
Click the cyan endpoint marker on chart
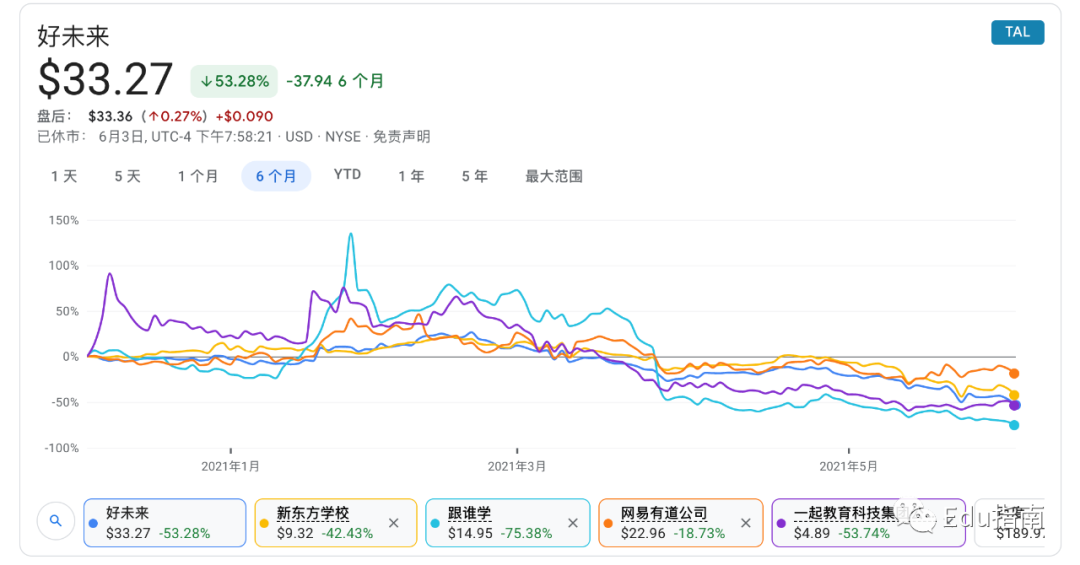[1014, 425]
